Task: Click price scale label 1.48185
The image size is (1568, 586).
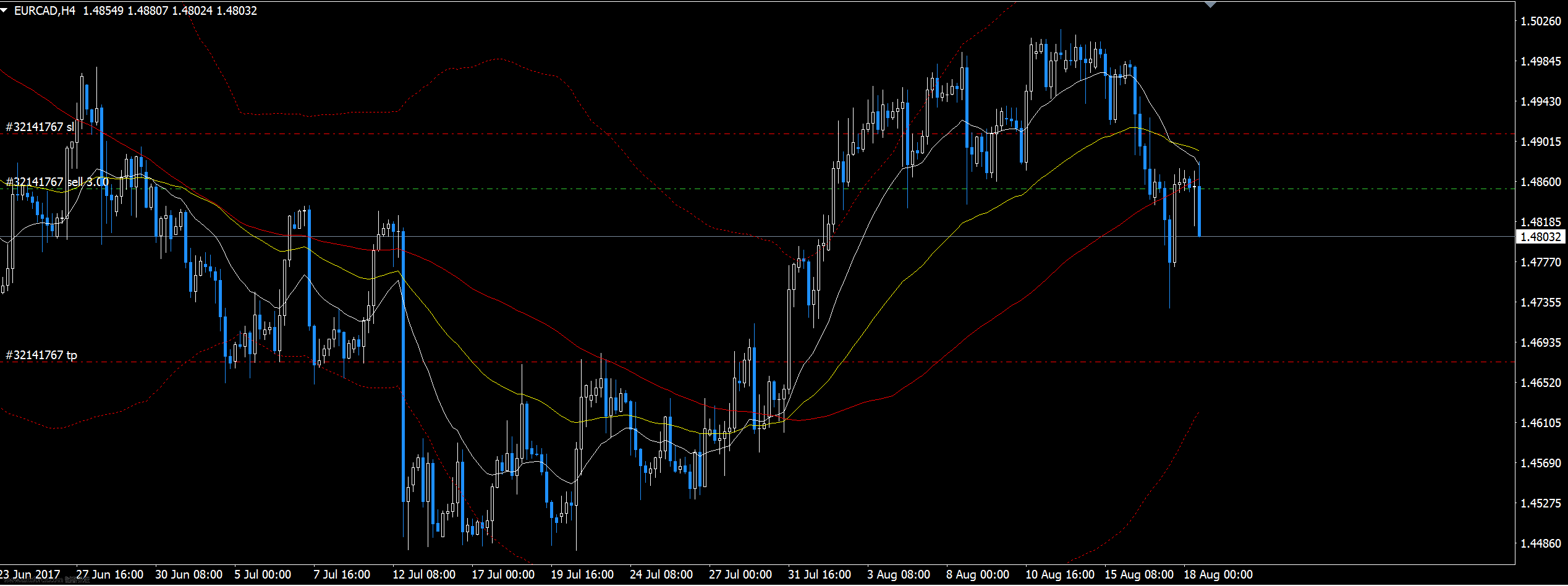Action: click(x=1541, y=222)
